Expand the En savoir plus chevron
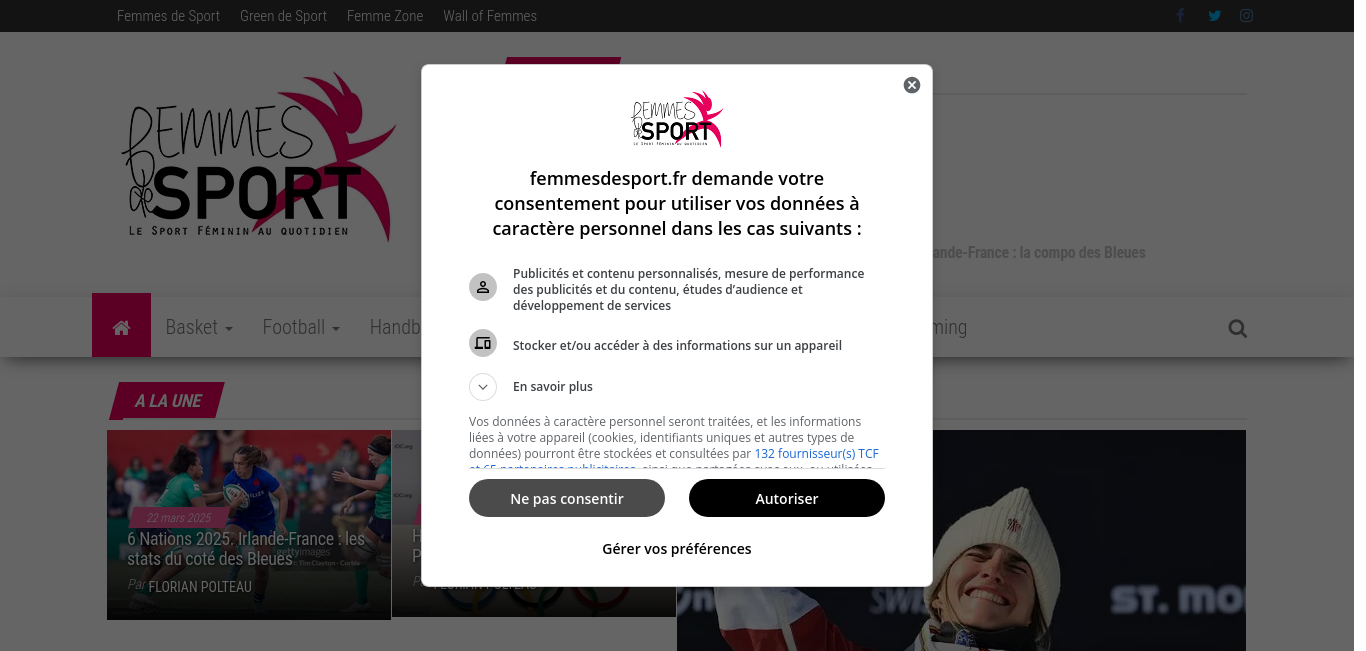The width and height of the screenshot is (1366, 651). click(x=483, y=387)
